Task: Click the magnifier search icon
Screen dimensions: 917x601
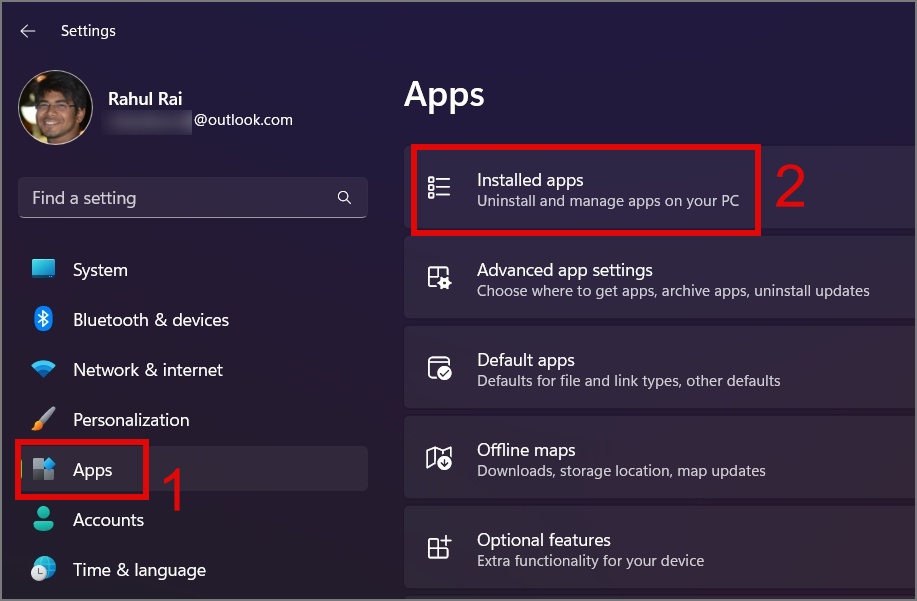Action: (344, 198)
